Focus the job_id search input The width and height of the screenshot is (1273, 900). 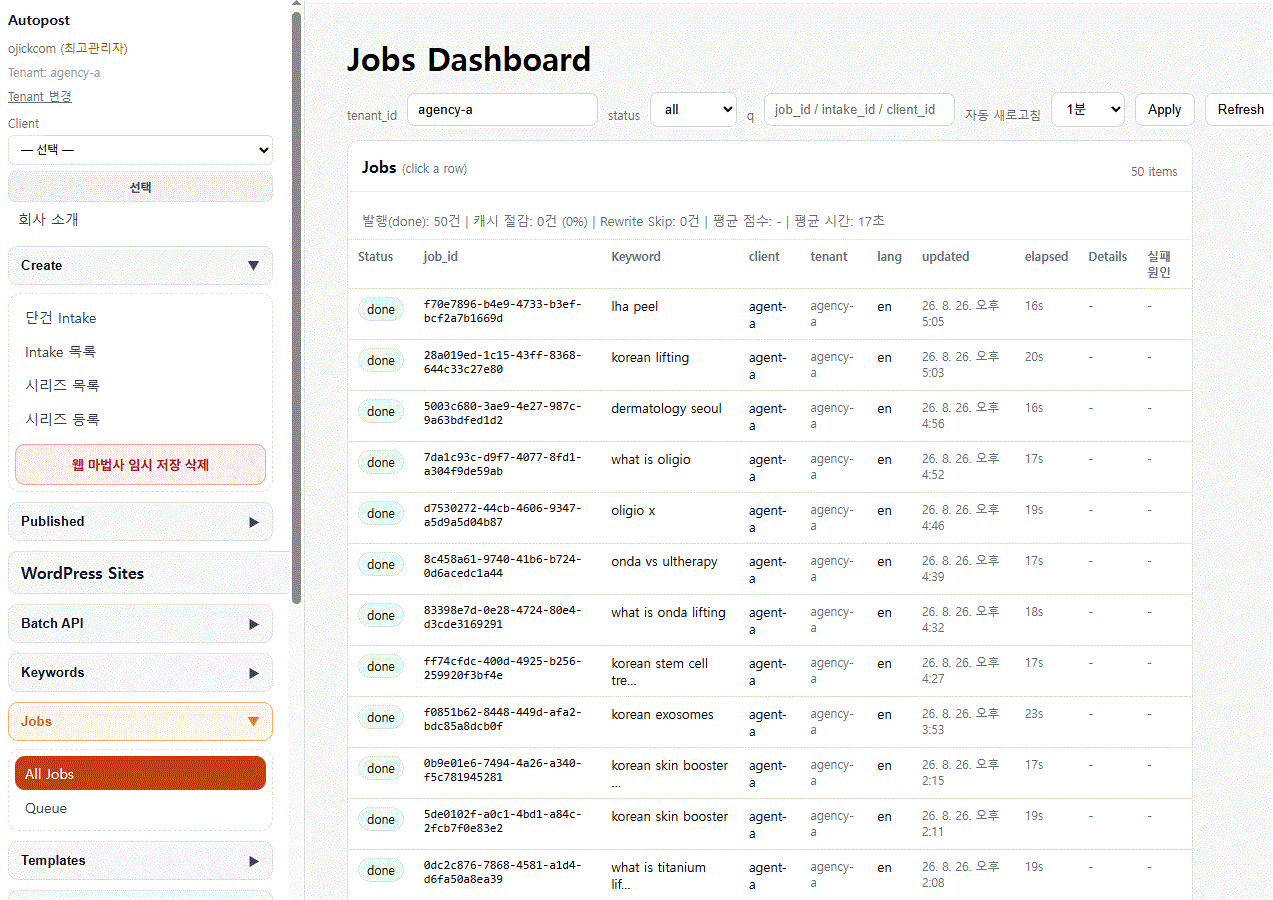[859, 110]
